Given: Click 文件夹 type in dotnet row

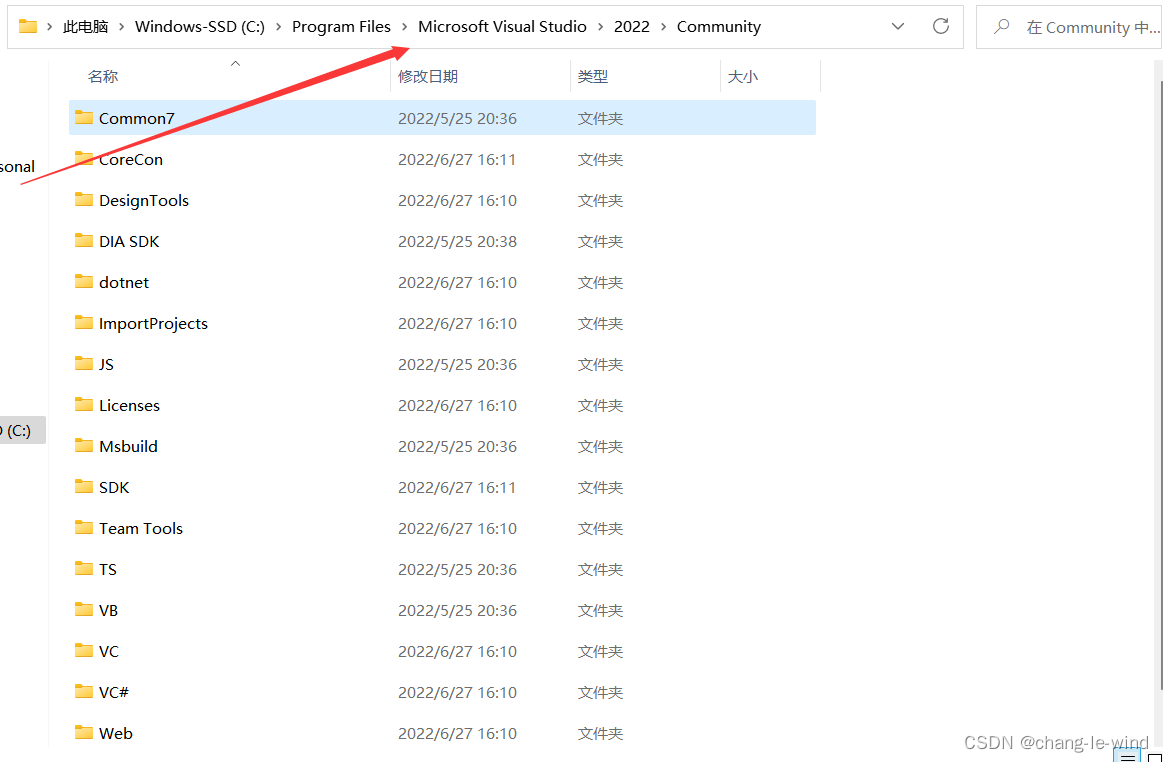Looking at the screenshot, I should click(600, 282).
